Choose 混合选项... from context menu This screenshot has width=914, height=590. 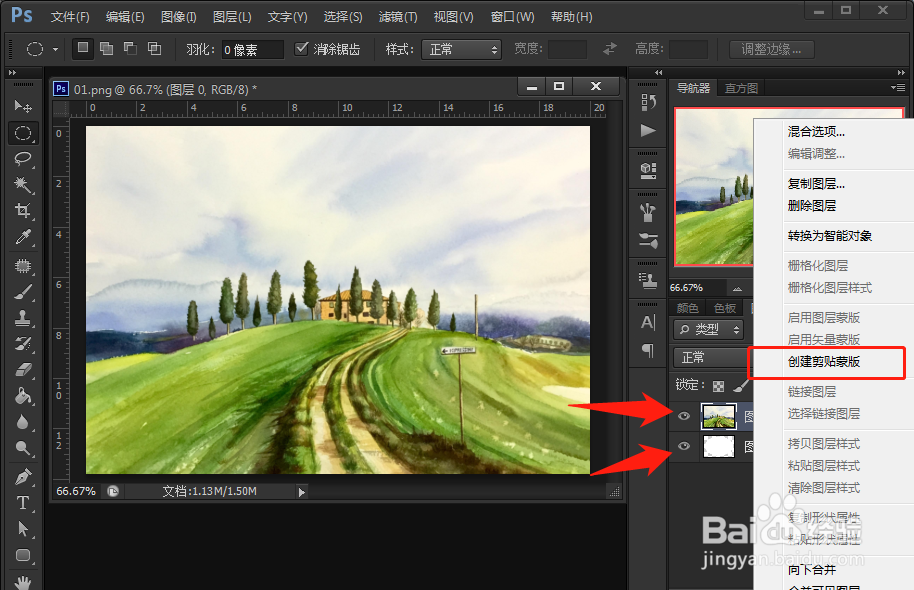(816, 132)
